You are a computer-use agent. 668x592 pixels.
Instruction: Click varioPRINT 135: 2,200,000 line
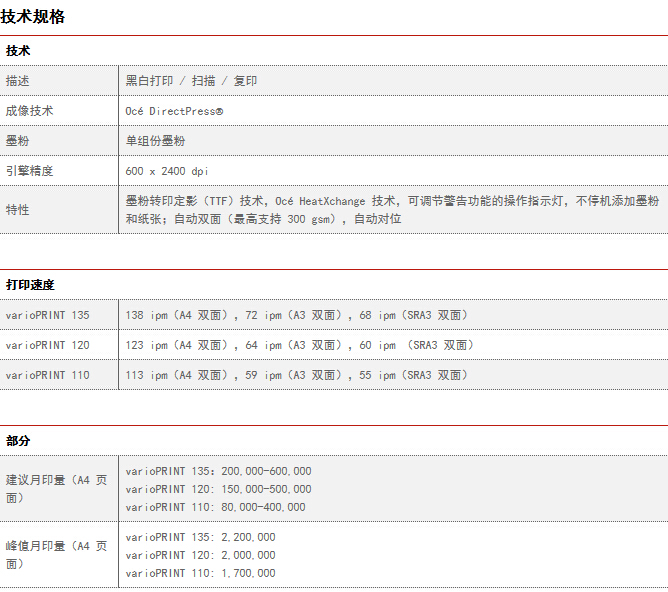[201, 537]
